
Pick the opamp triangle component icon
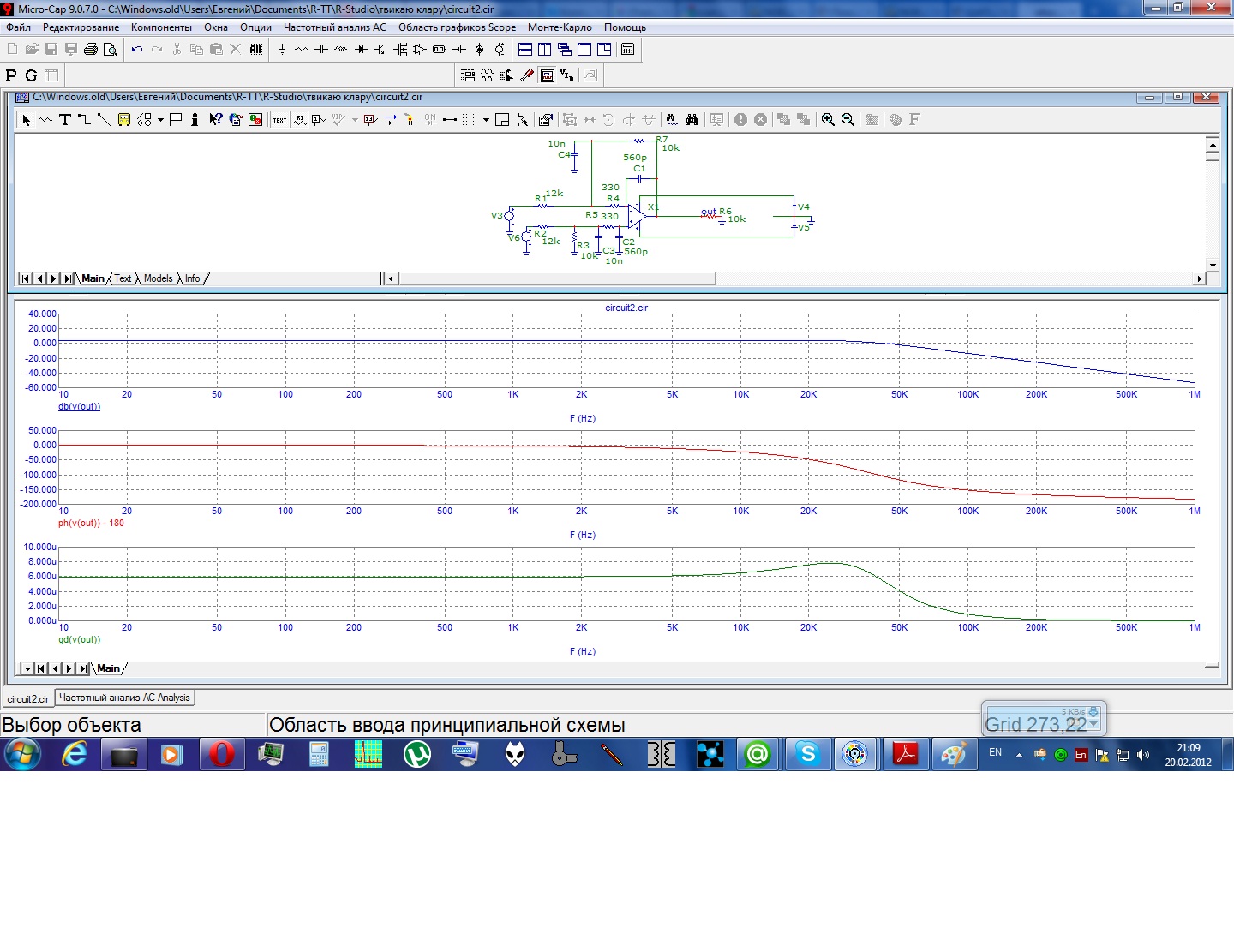click(x=420, y=50)
